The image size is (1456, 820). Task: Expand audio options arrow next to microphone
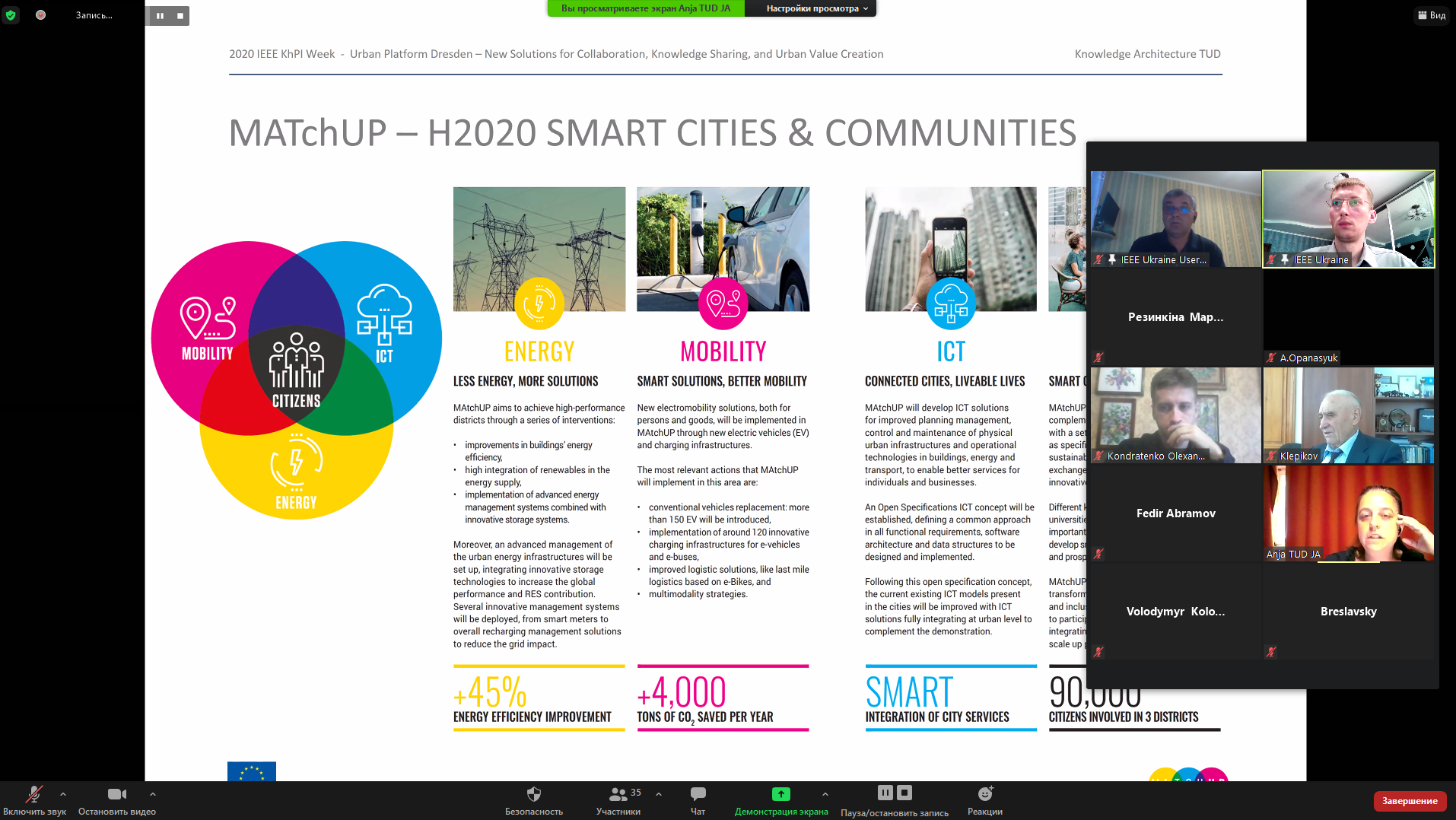point(63,794)
